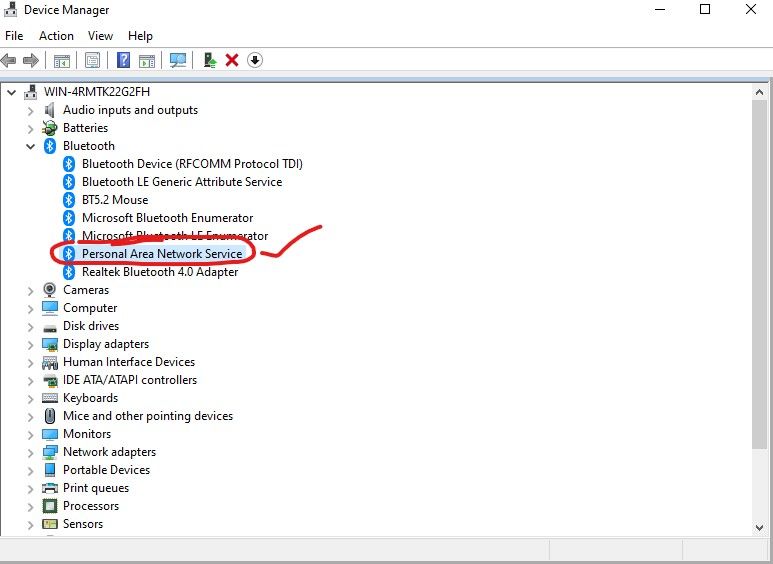Open the Properties toolbar icon
Image resolution: width=773 pixels, height=564 pixels.
click(x=92, y=61)
